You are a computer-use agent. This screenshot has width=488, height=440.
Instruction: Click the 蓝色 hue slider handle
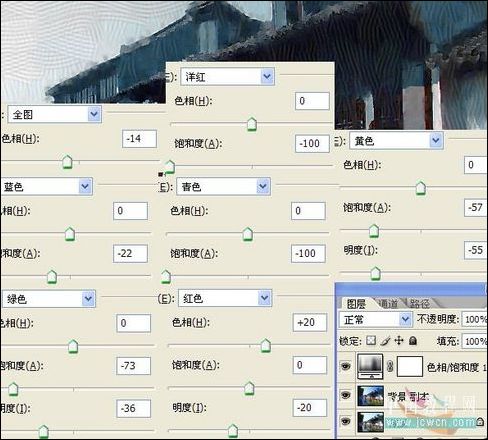pos(70,234)
